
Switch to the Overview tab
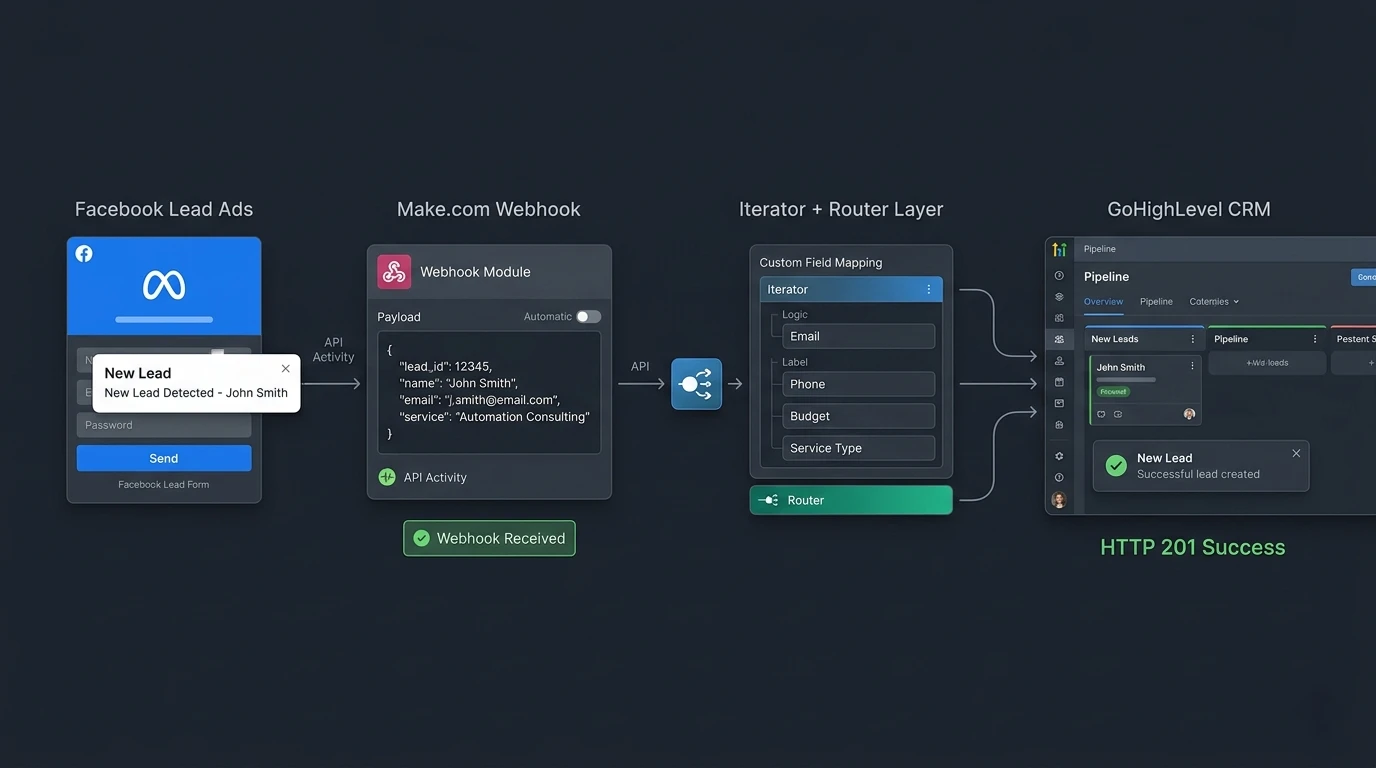click(x=1104, y=301)
